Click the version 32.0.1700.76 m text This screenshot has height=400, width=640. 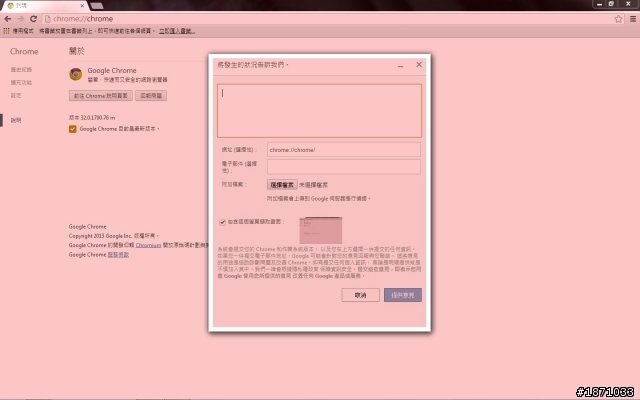click(92, 118)
